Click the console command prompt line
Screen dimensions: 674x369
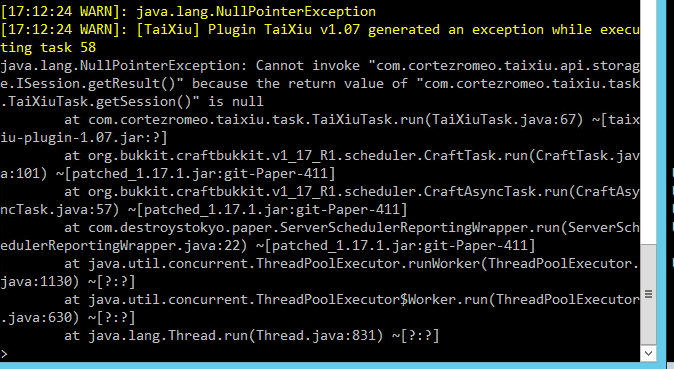(320, 354)
